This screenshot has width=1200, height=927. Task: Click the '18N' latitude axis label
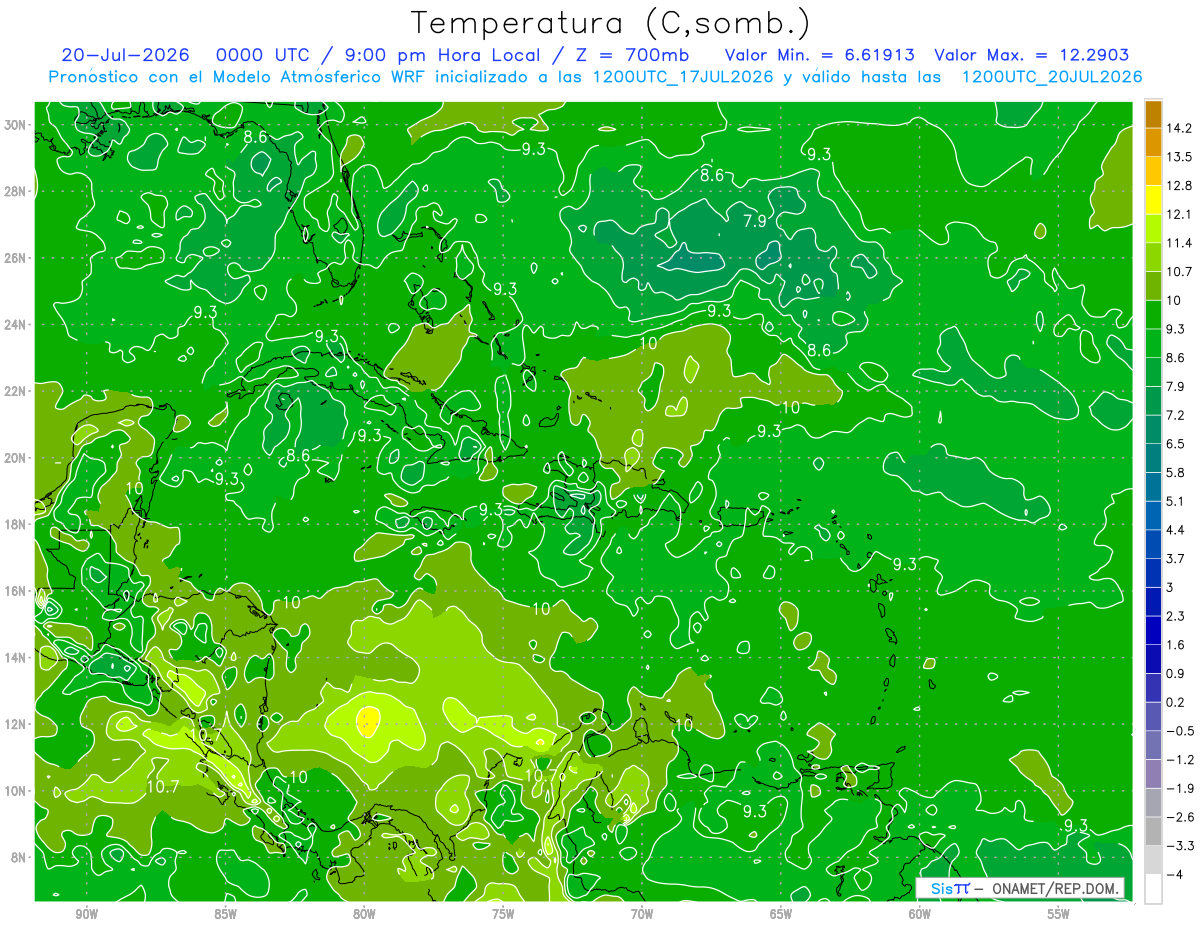point(15,524)
